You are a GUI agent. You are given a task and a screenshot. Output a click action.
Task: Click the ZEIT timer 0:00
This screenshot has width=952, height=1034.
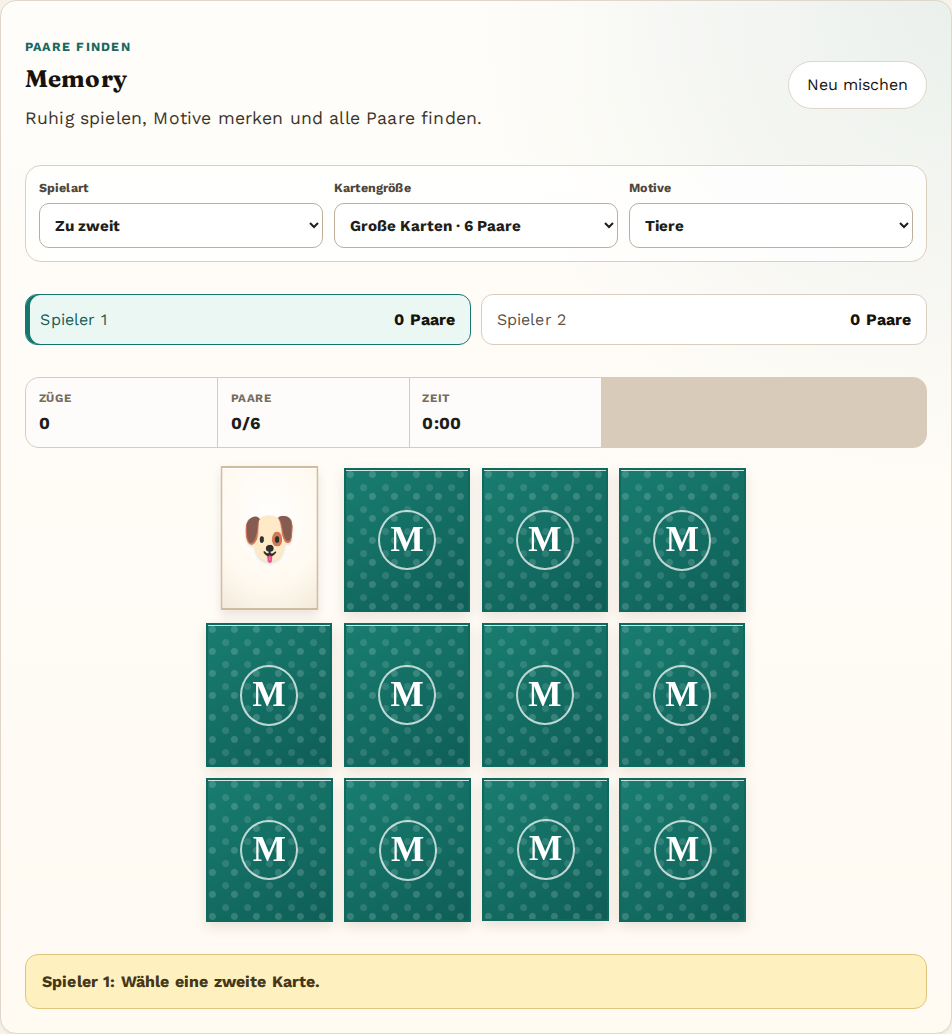pyautogui.click(x=441, y=423)
